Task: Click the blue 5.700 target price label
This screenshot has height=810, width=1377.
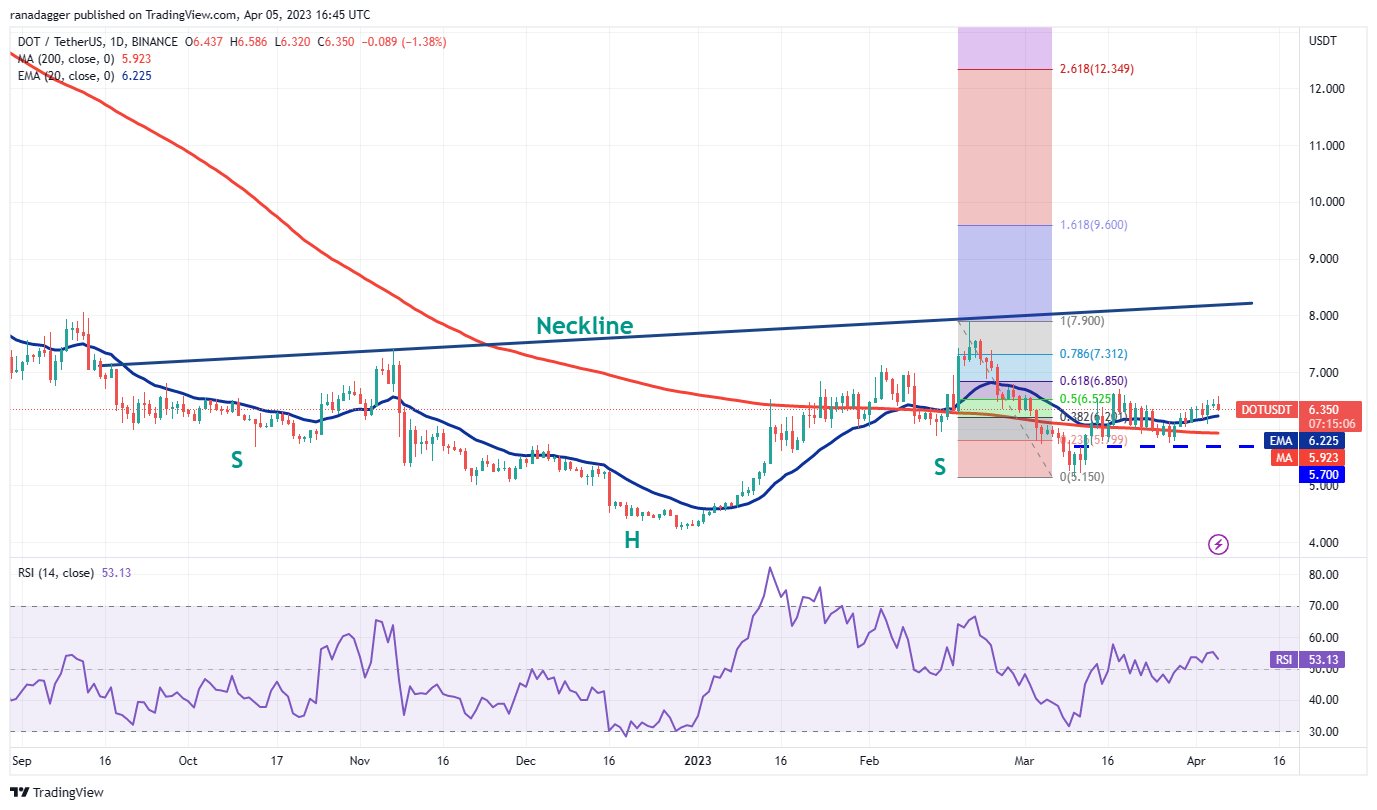Action: click(x=1320, y=475)
